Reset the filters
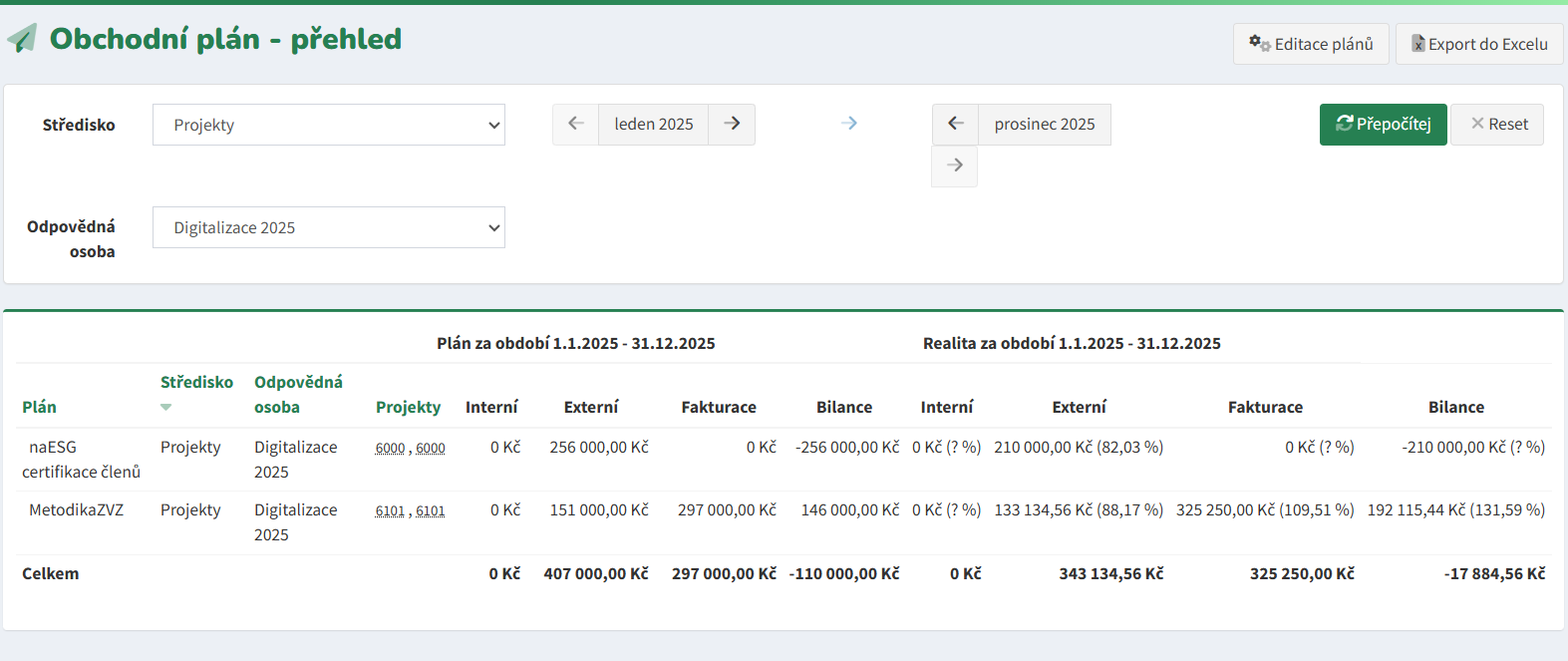This screenshot has height=661, width=1568. (1497, 125)
